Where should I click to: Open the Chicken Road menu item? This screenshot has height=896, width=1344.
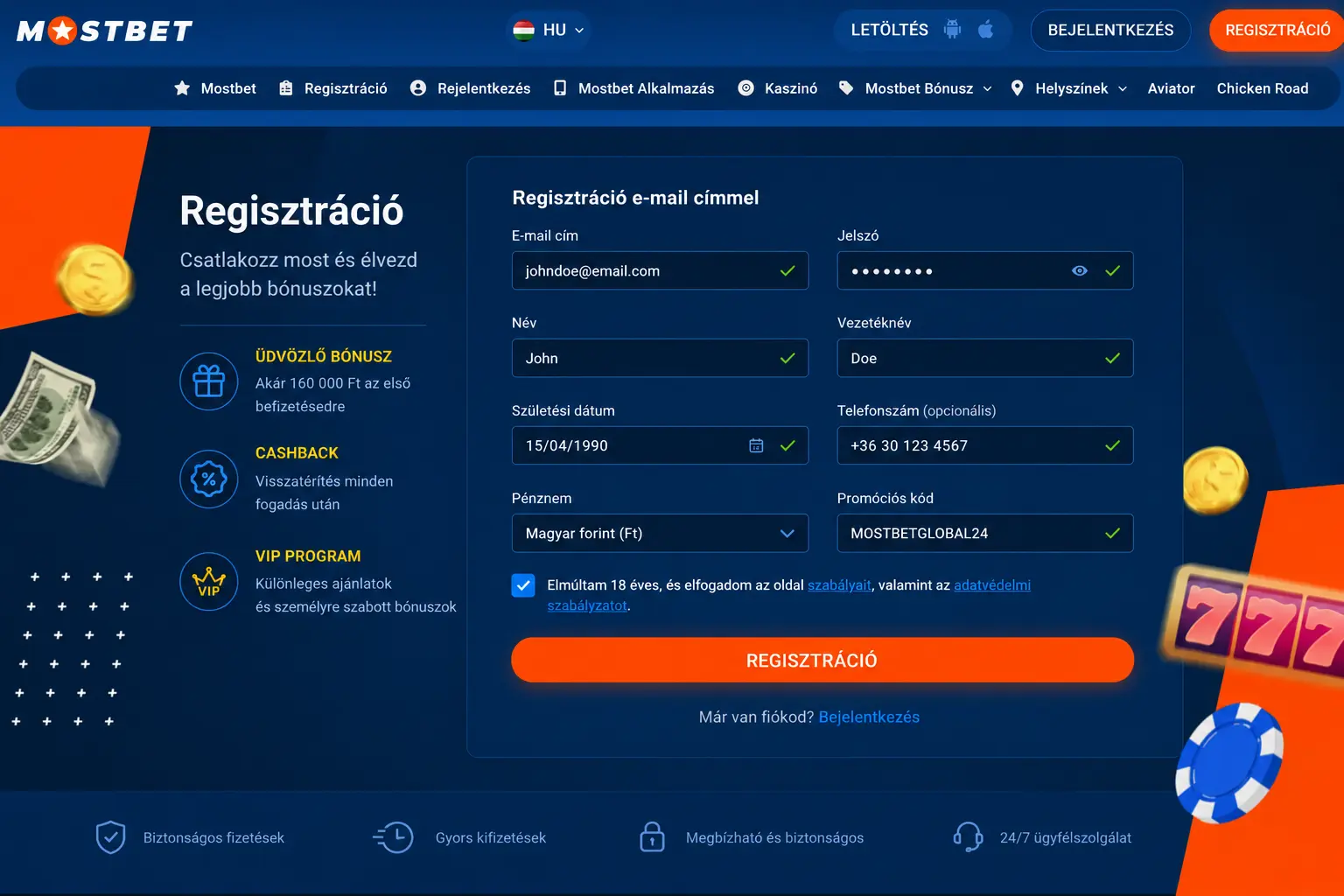(x=1263, y=88)
